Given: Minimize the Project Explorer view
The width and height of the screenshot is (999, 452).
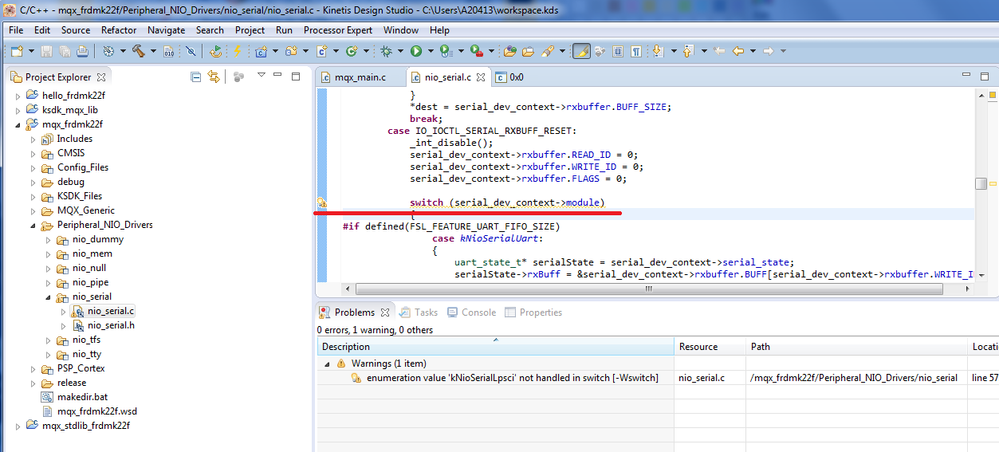Looking at the screenshot, I should pos(277,76).
